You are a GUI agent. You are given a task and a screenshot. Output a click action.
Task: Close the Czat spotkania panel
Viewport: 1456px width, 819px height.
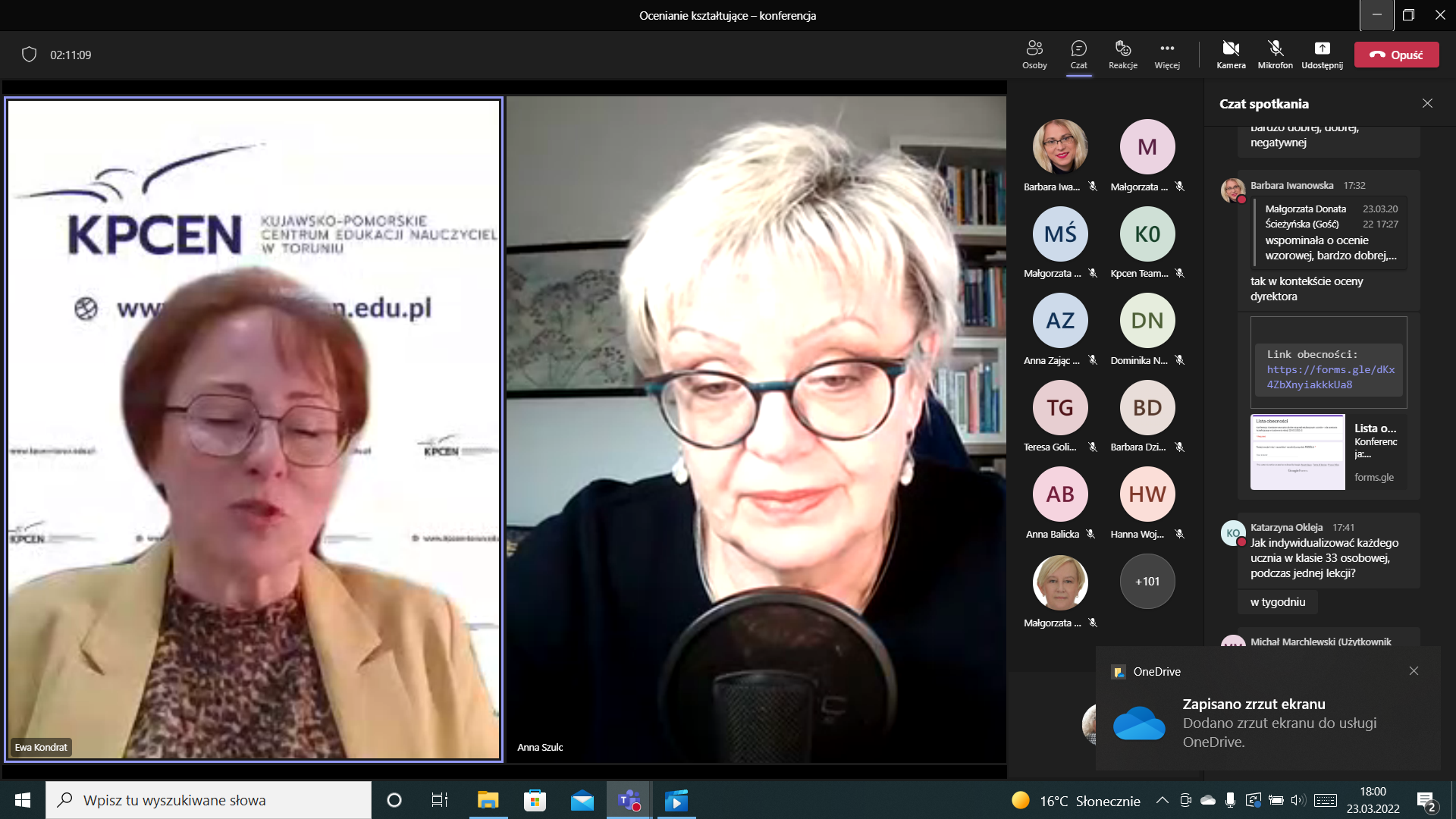(1427, 103)
